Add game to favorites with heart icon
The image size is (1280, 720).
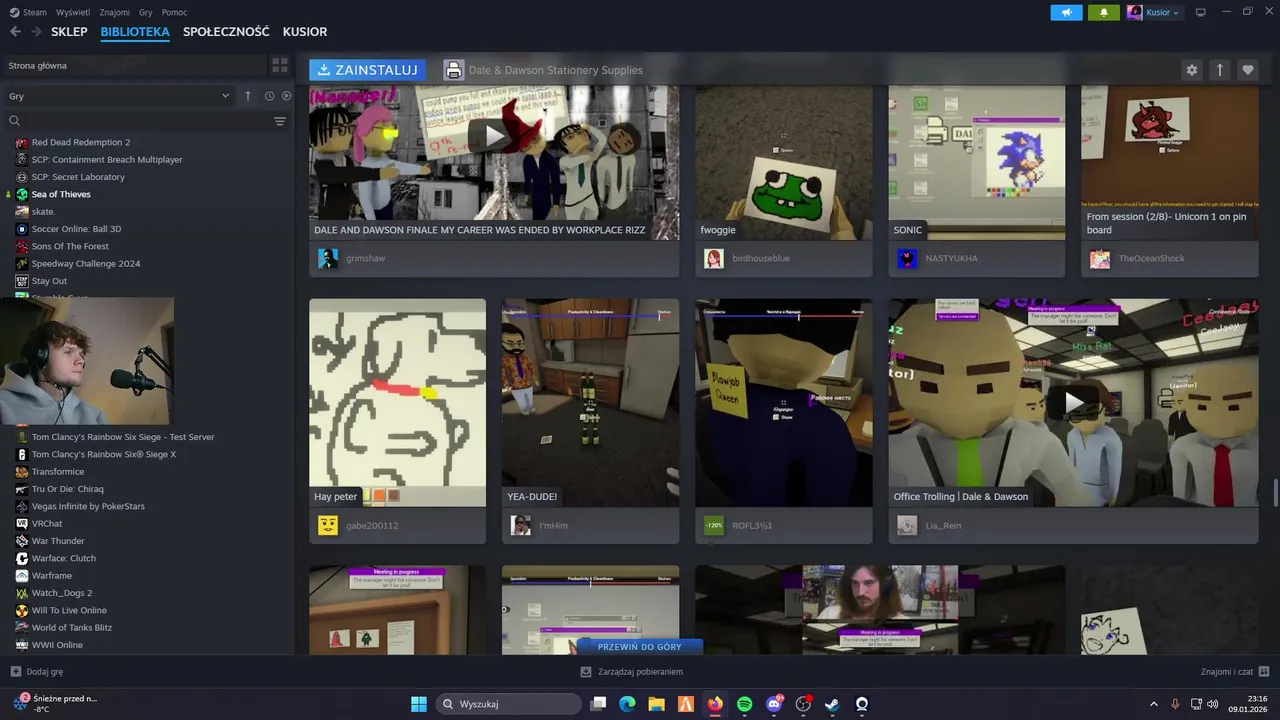[x=1247, y=70]
